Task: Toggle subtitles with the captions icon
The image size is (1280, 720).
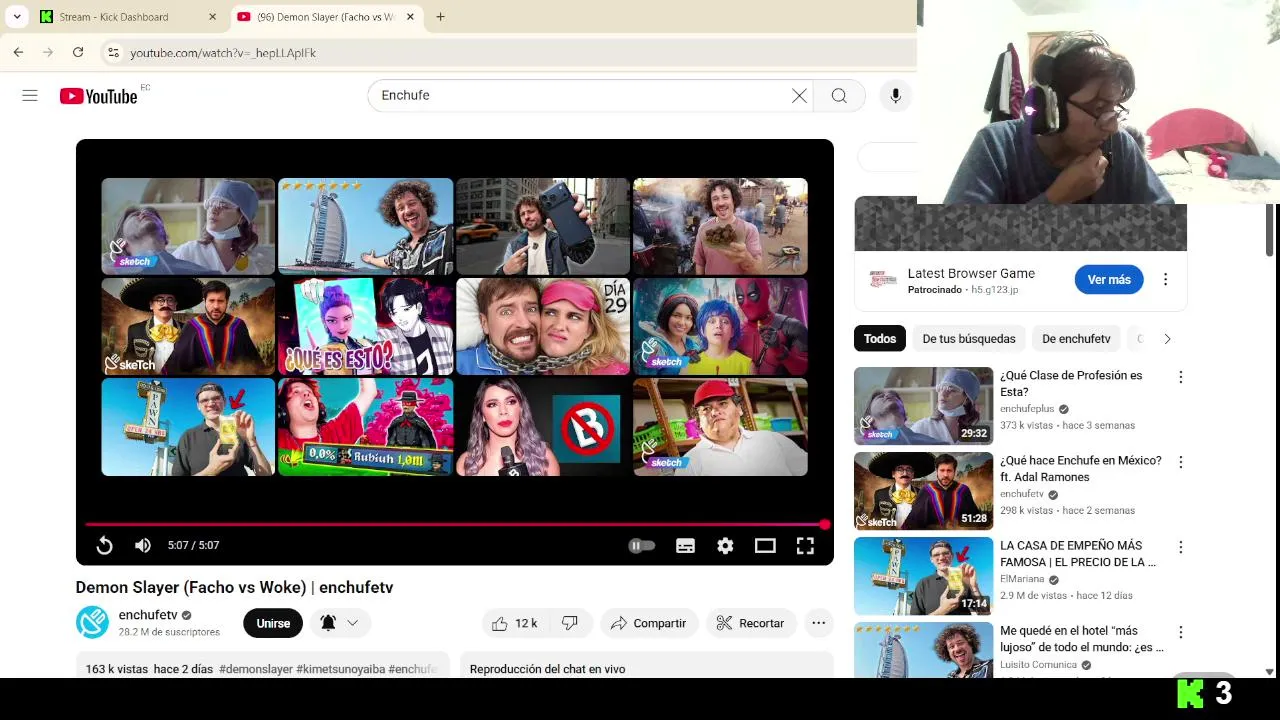Action: tap(685, 545)
